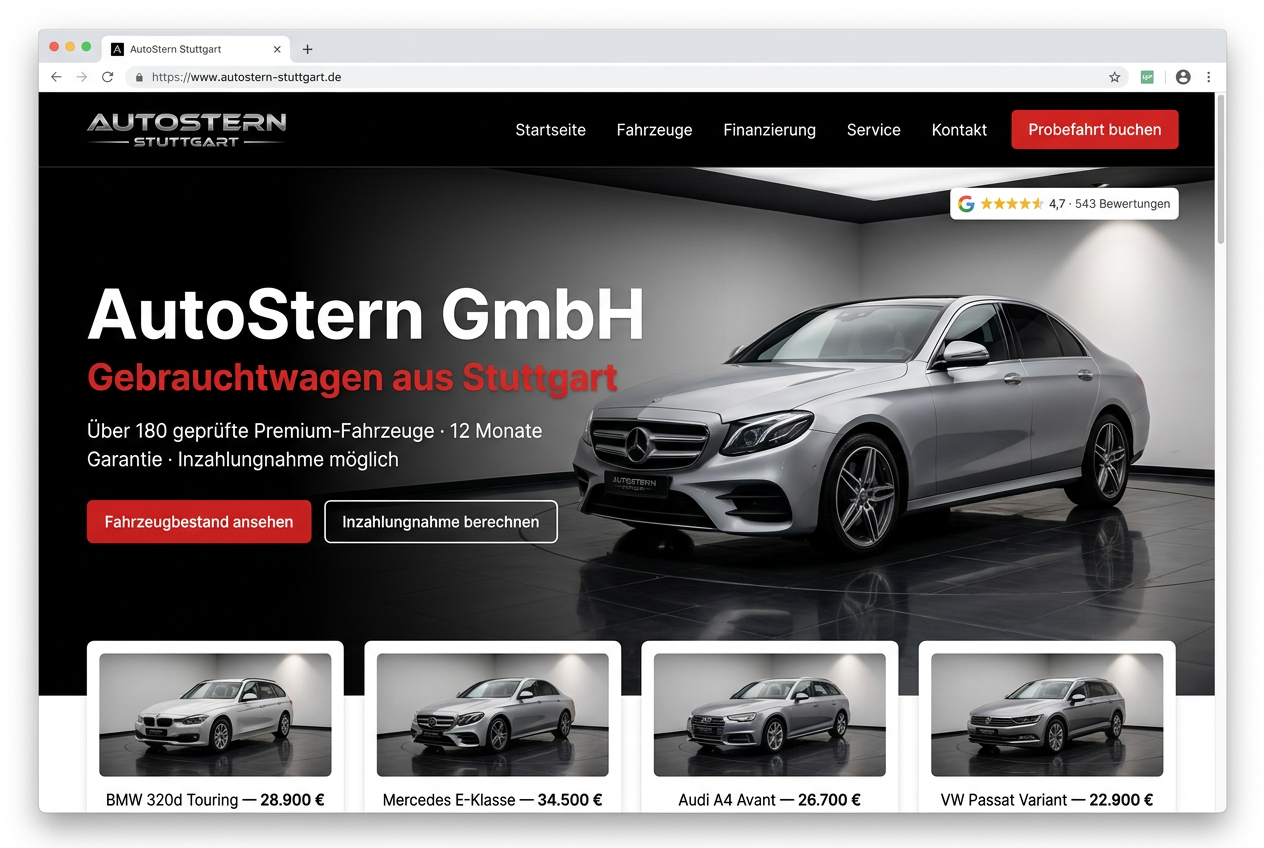Image resolution: width=1264 pixels, height=848 pixels.
Task: Open the green browser extension icon
Action: click(1147, 77)
